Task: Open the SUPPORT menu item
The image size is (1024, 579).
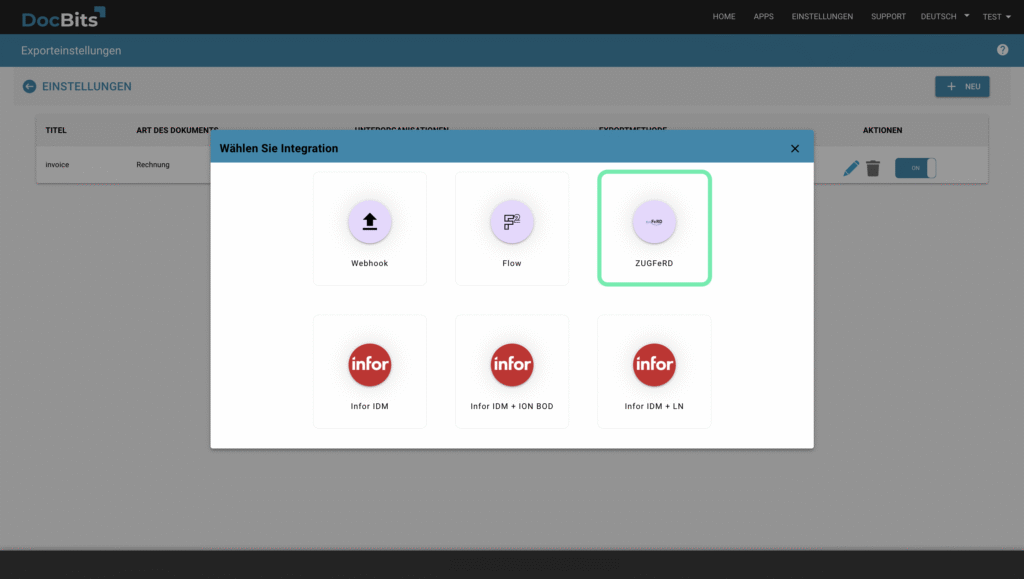Action: (x=888, y=16)
